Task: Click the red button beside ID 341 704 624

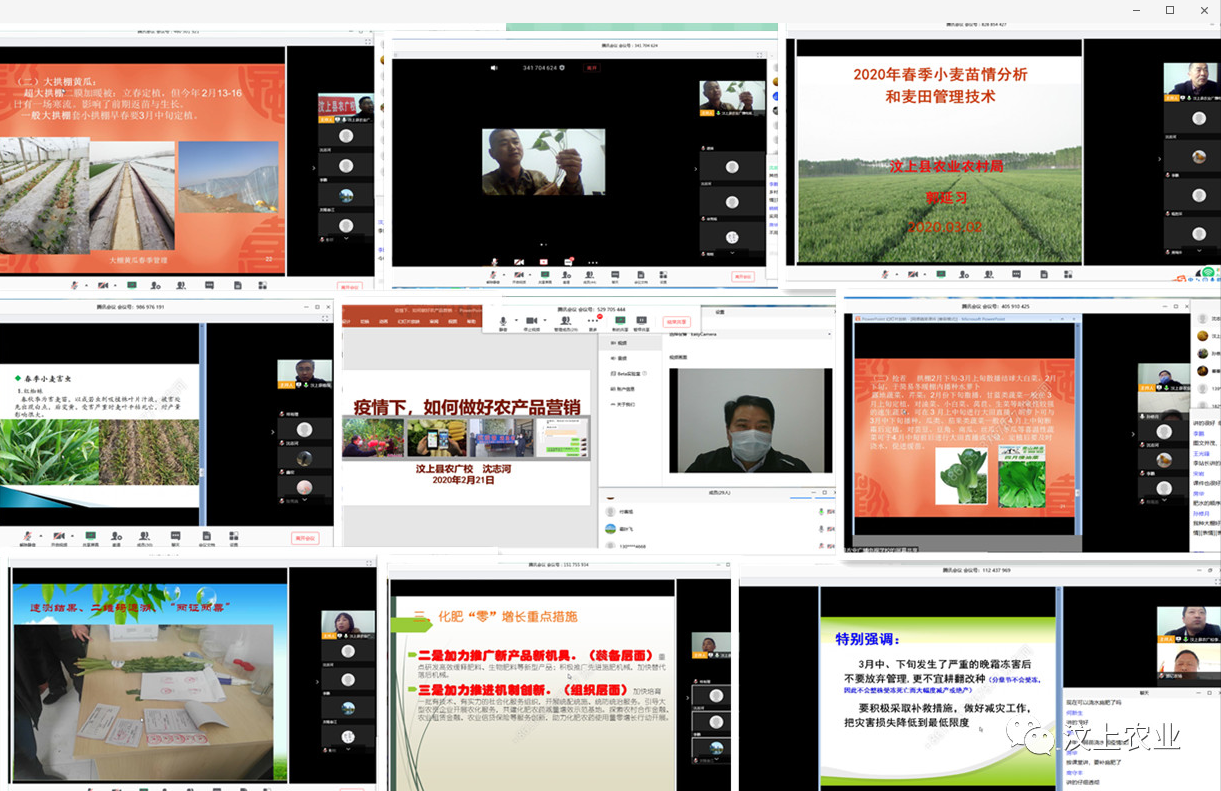Action: [x=591, y=68]
